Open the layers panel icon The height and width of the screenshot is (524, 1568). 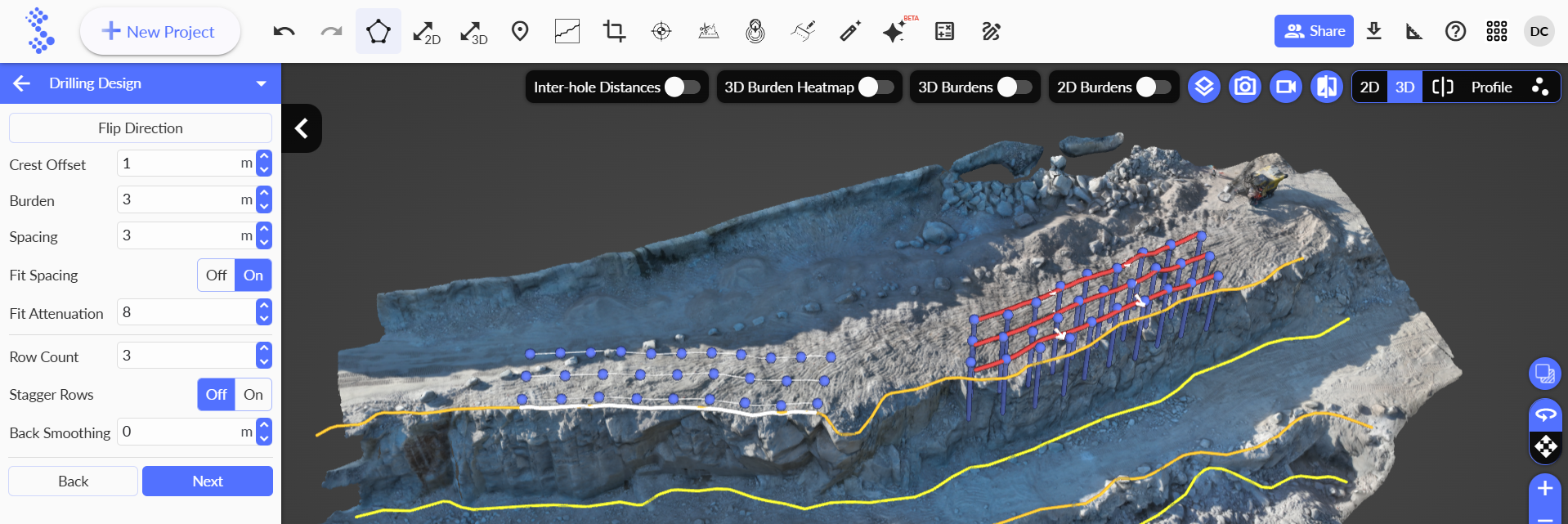1203,87
